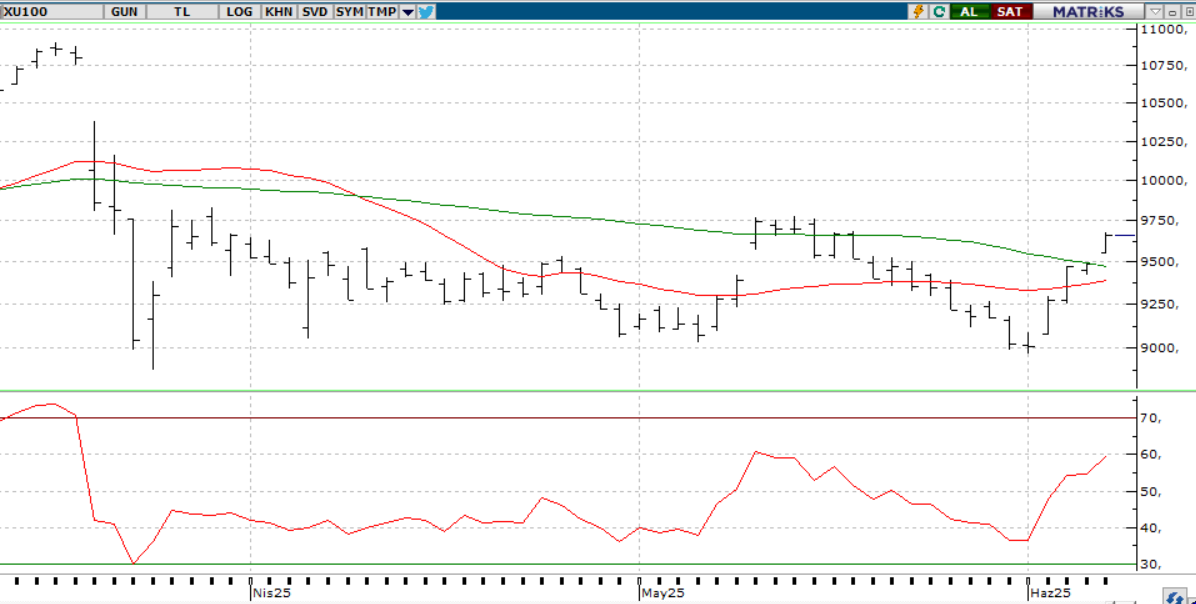
Task: Switch the TL currency button
Action: (x=182, y=11)
